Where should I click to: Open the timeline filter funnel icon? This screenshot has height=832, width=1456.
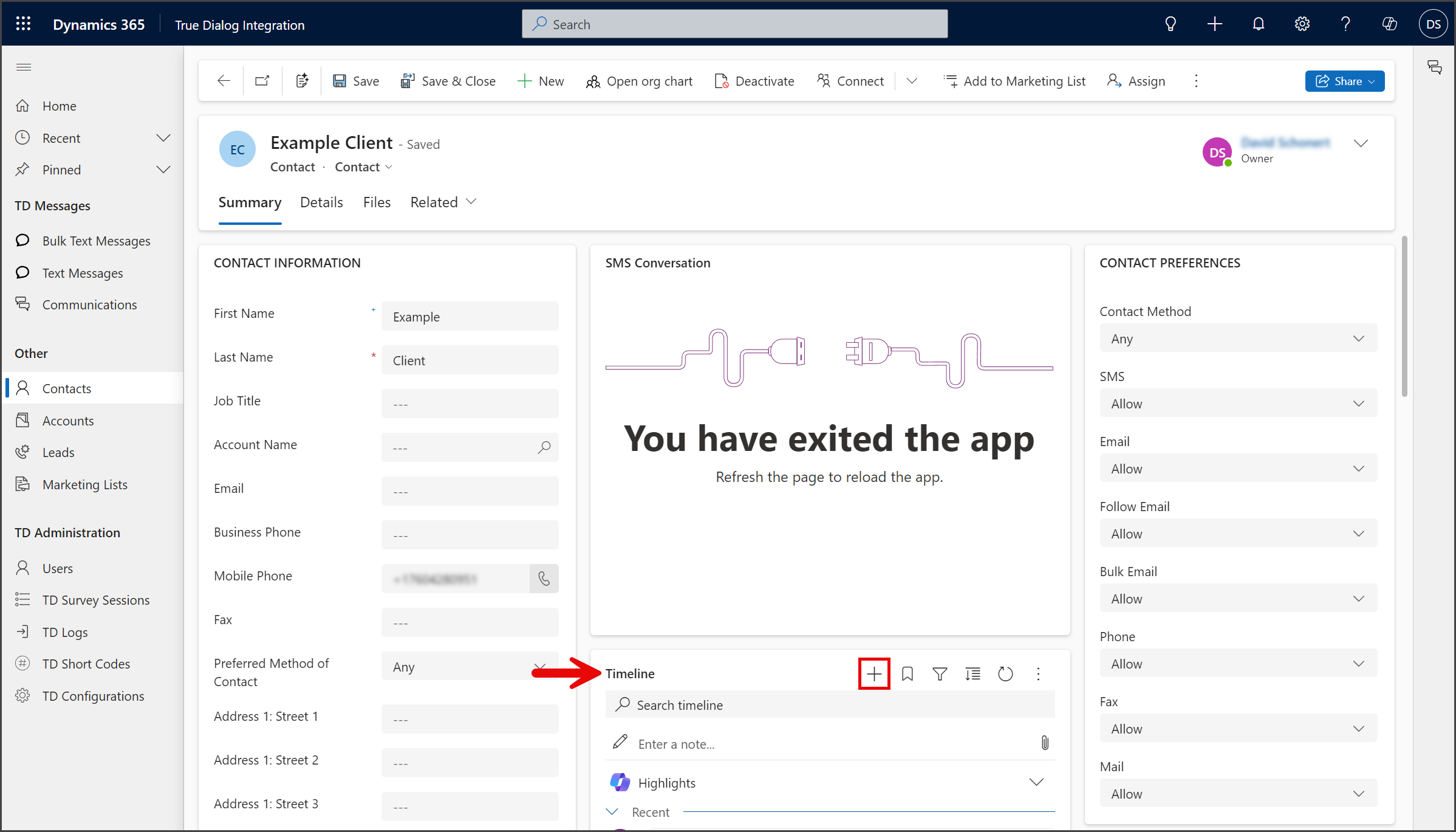pos(940,673)
